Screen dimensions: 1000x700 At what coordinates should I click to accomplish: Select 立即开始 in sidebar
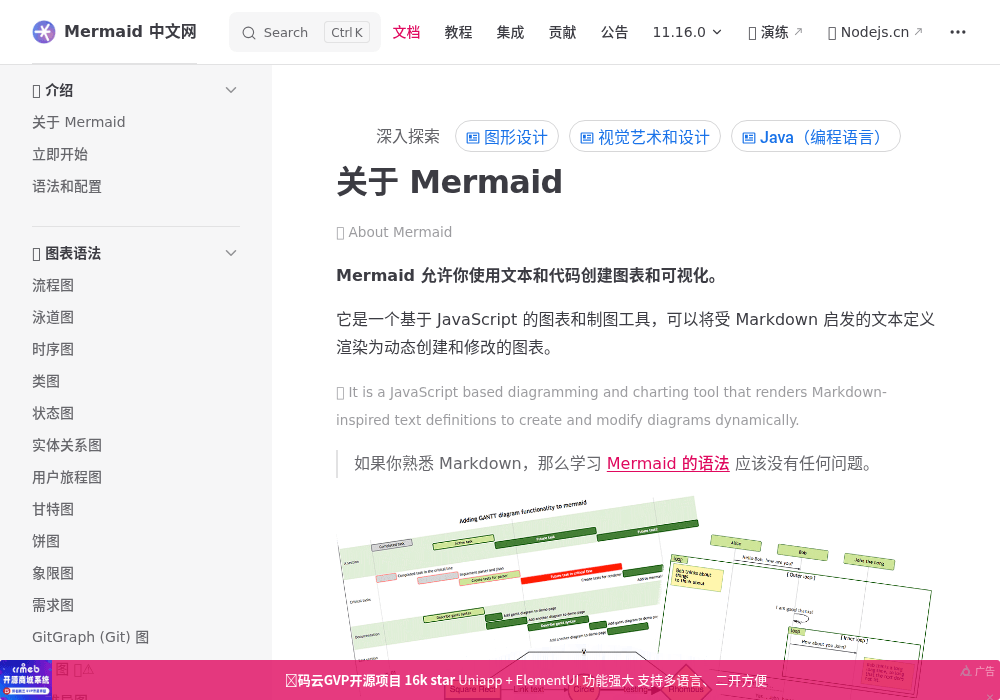point(60,154)
